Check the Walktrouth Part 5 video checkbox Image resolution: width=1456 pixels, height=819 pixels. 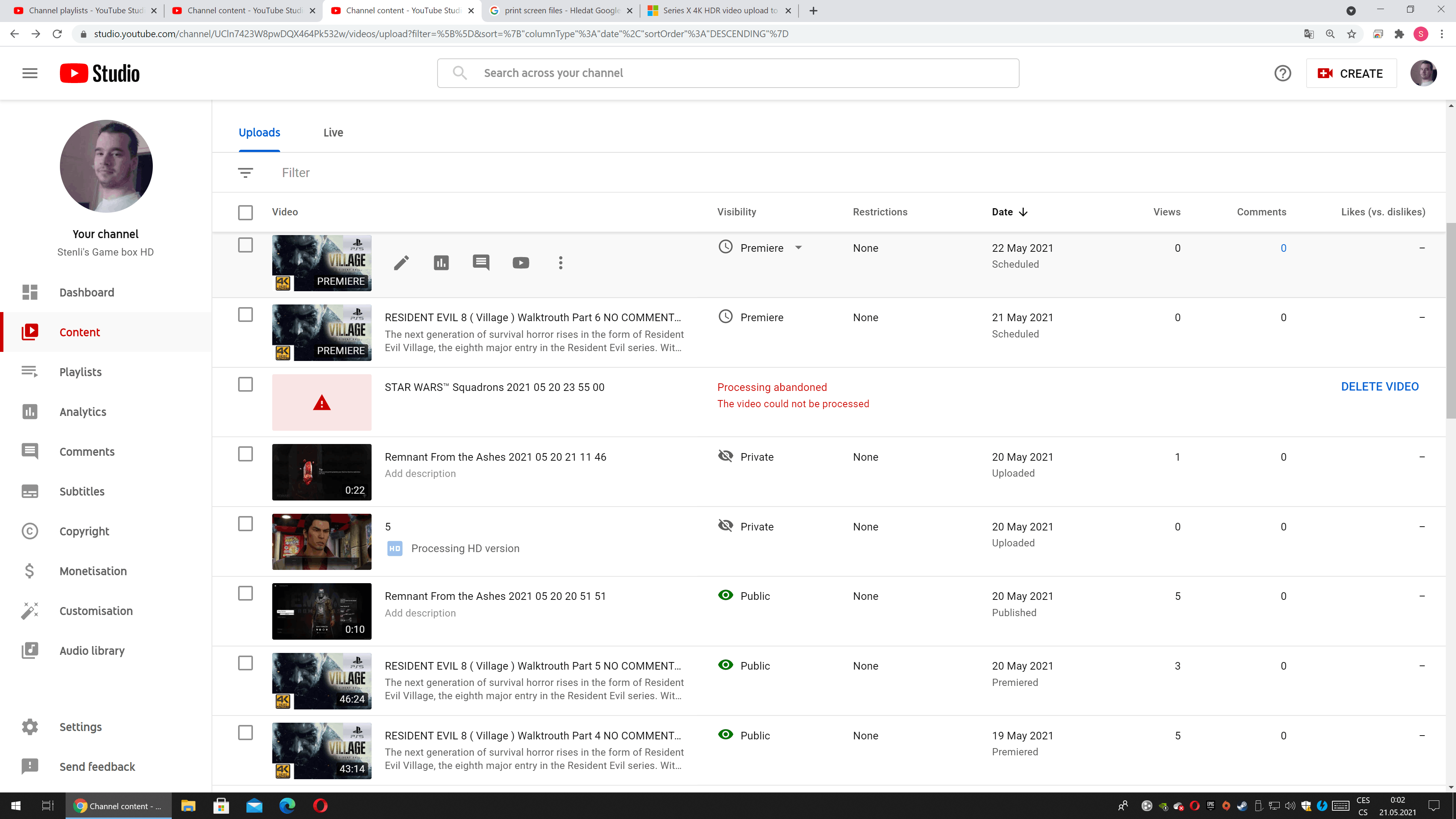[245, 663]
